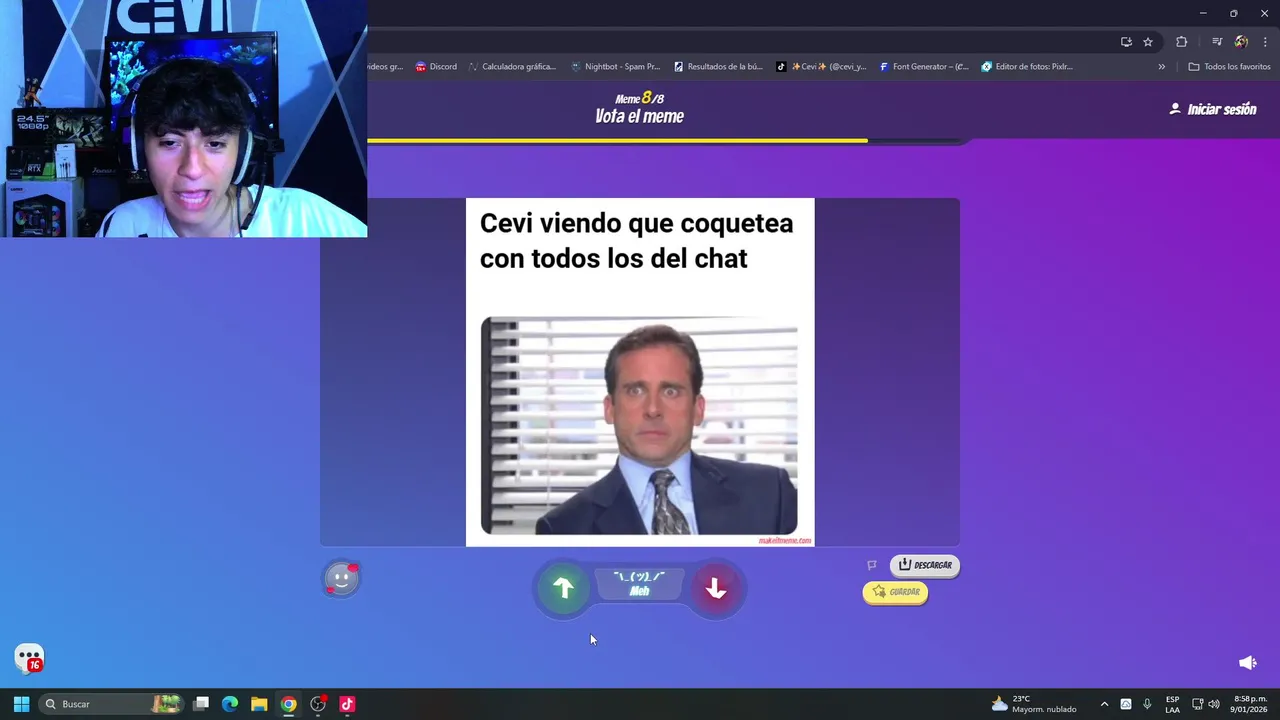Switch to Google Chrome on the taskbar

coord(288,704)
